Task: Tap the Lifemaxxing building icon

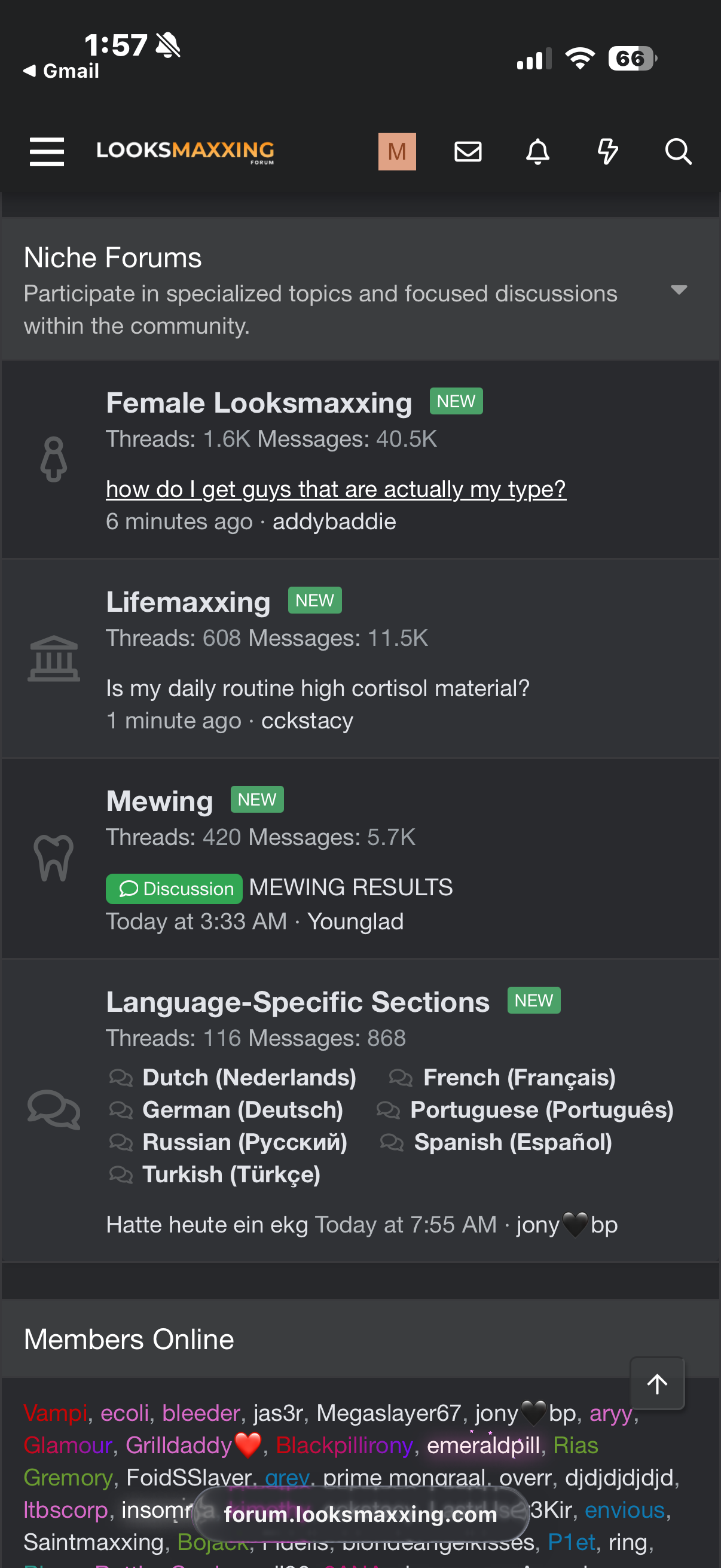Action: coord(54,658)
